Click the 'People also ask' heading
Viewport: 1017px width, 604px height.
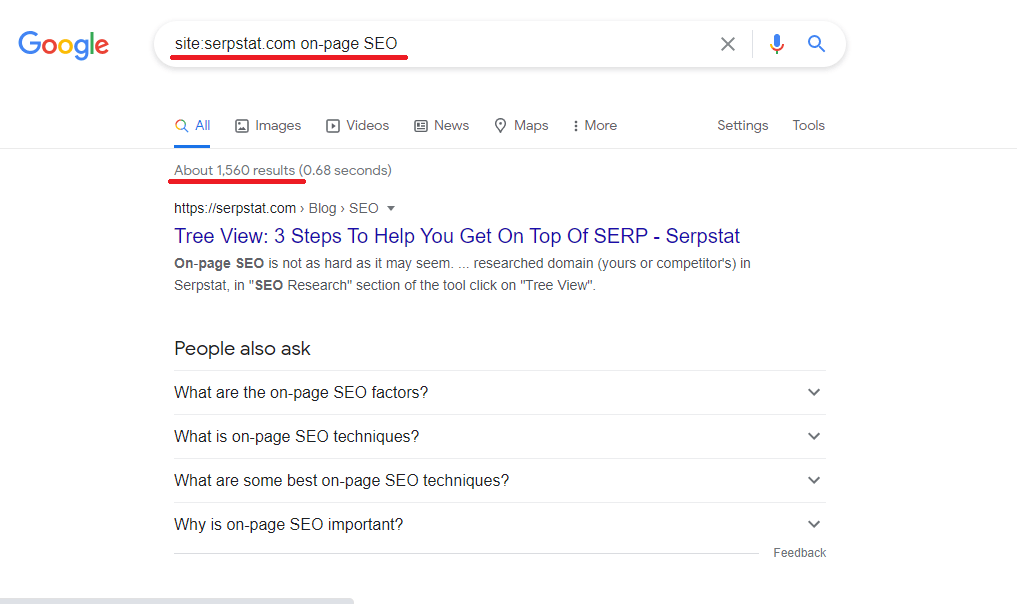(242, 348)
